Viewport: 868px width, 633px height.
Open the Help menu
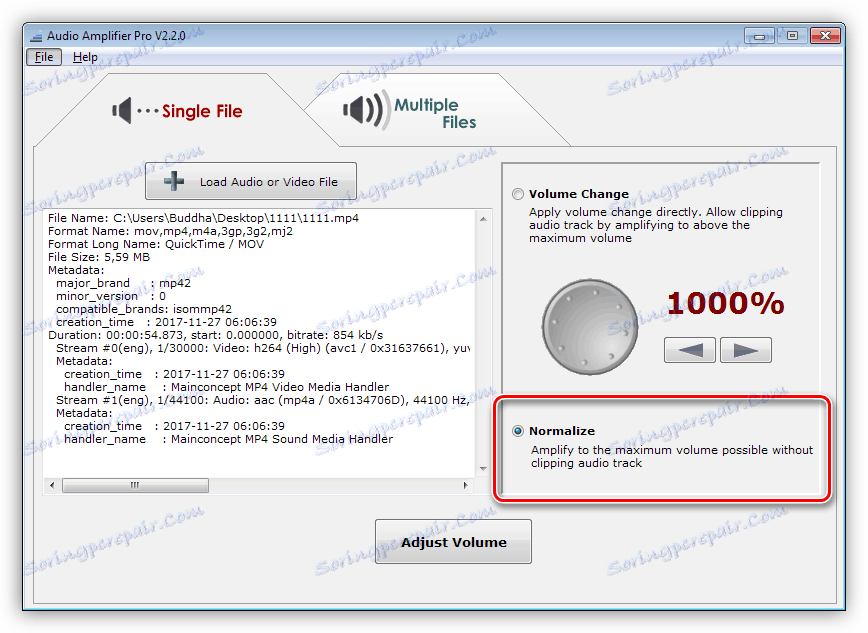[85, 57]
